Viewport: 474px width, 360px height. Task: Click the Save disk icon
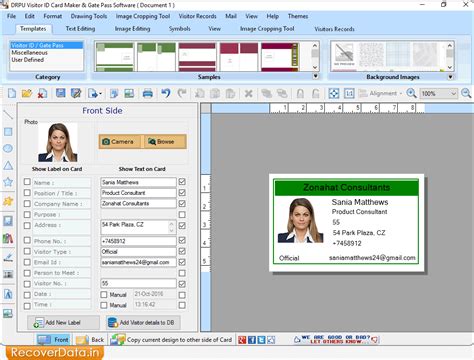pos(61,93)
